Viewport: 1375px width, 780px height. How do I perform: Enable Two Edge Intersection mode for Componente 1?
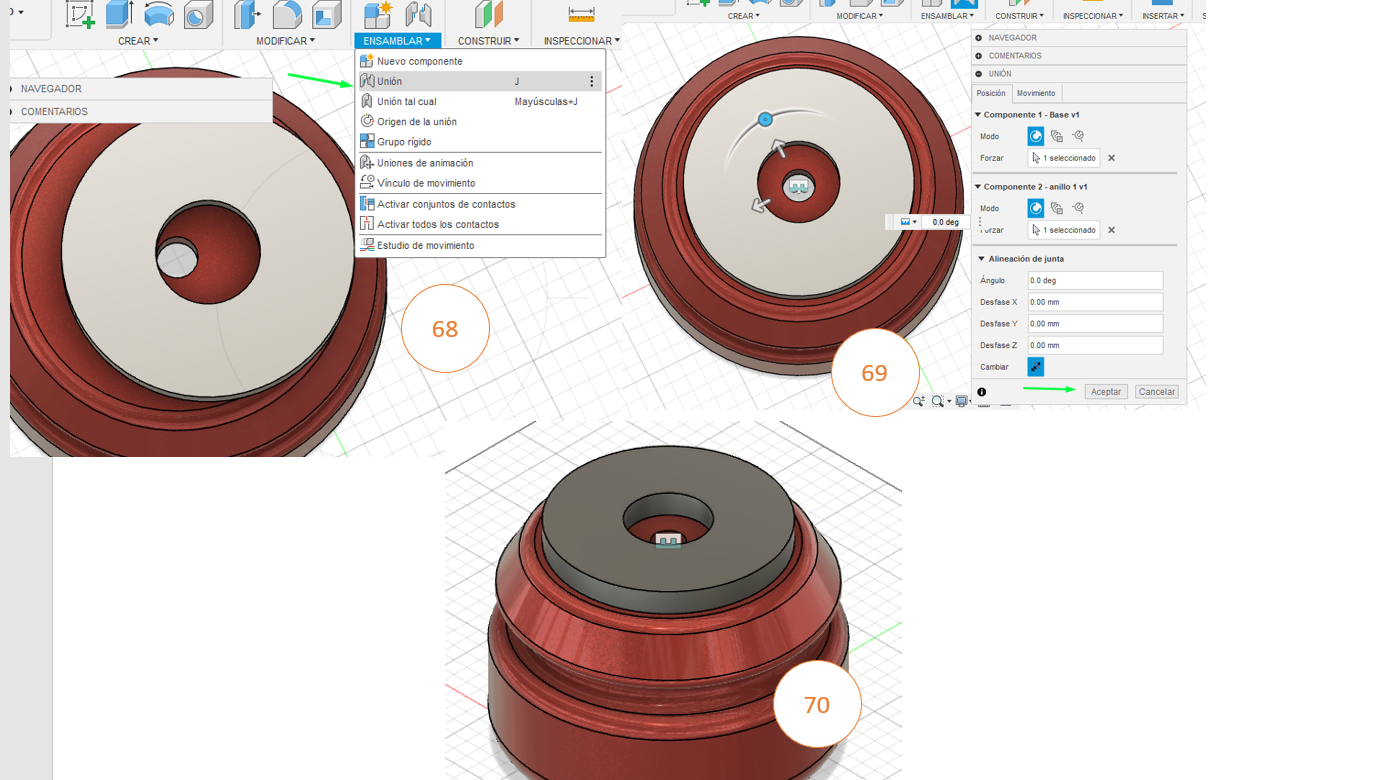(1078, 136)
